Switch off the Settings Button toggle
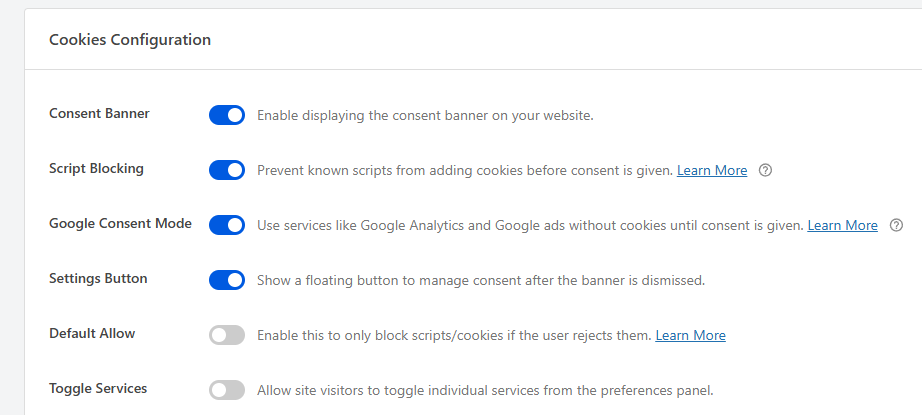The height and width of the screenshot is (415, 922). click(227, 280)
